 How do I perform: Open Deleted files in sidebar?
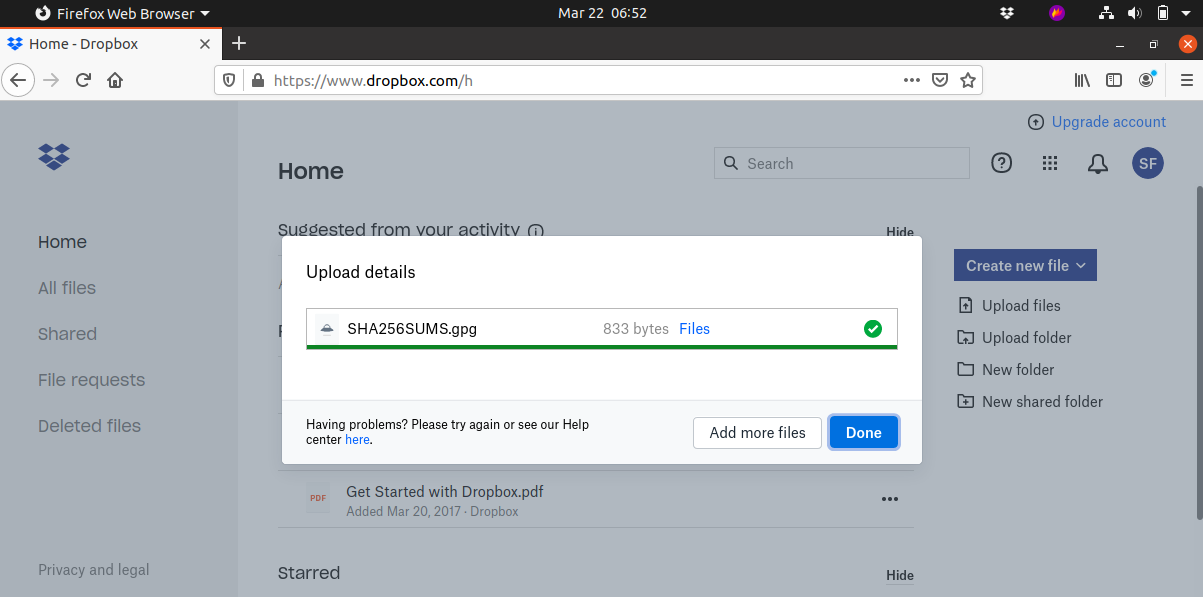click(89, 426)
